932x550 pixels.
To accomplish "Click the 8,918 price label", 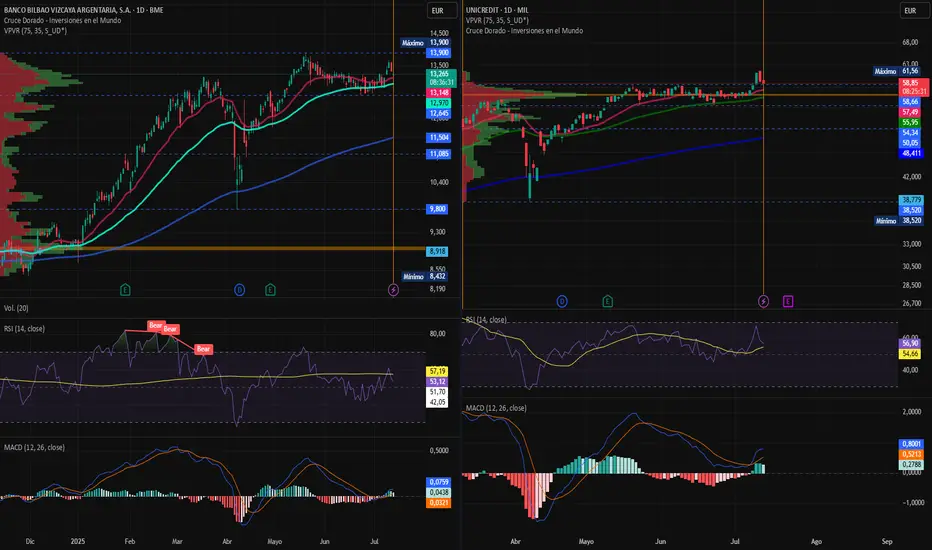I will coord(437,252).
